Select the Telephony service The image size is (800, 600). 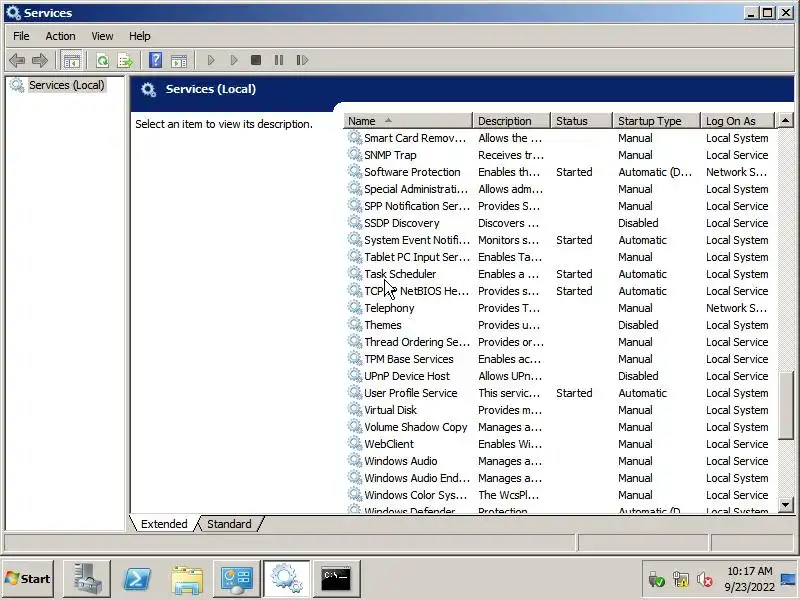(558, 308)
